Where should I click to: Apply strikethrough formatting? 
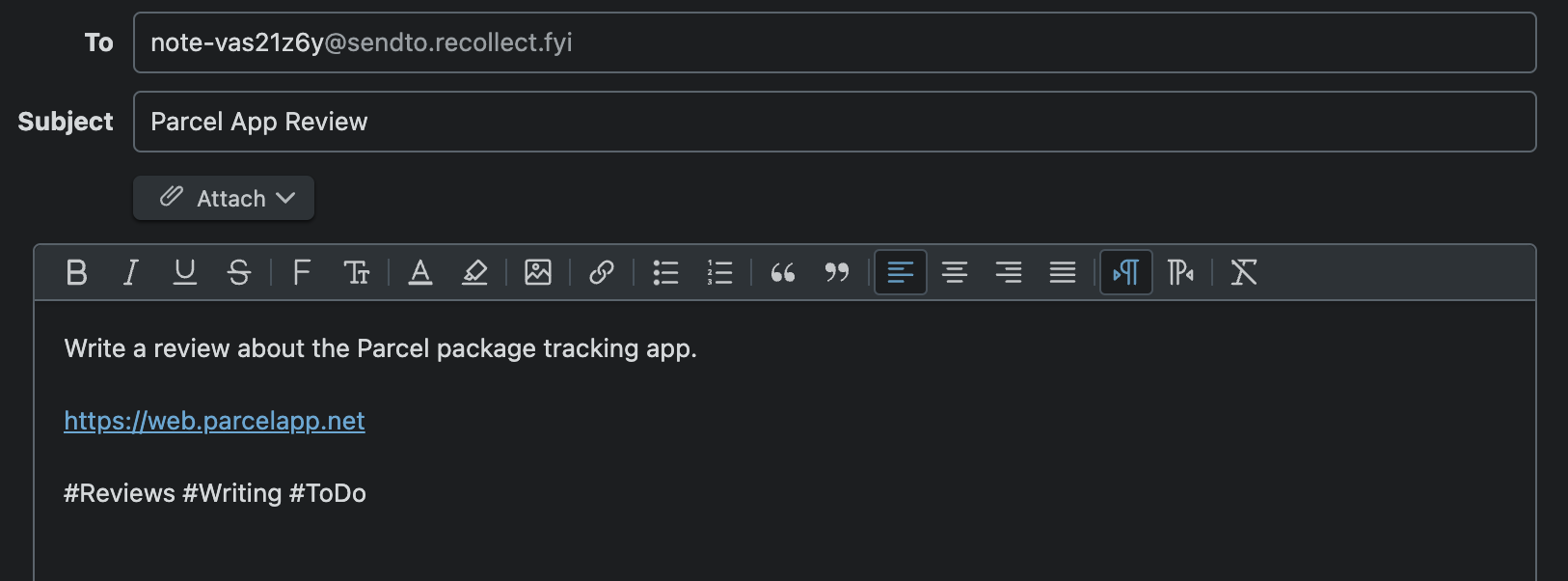tap(239, 273)
